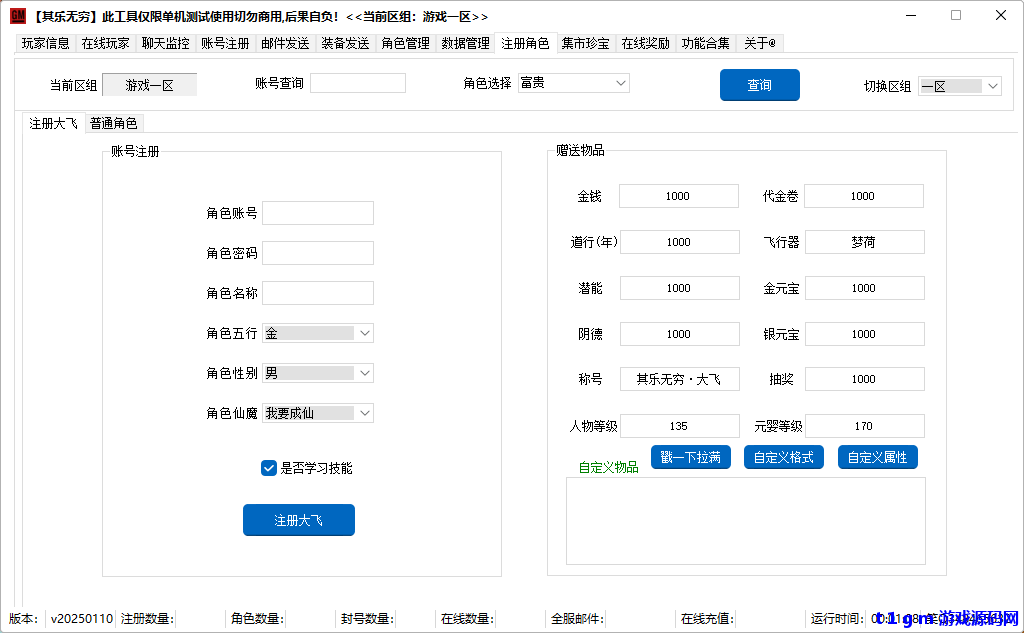Image resolution: width=1024 pixels, height=633 pixels.
Task: Switch to the 普通角色 tab
Action: pyautogui.click(x=113, y=123)
